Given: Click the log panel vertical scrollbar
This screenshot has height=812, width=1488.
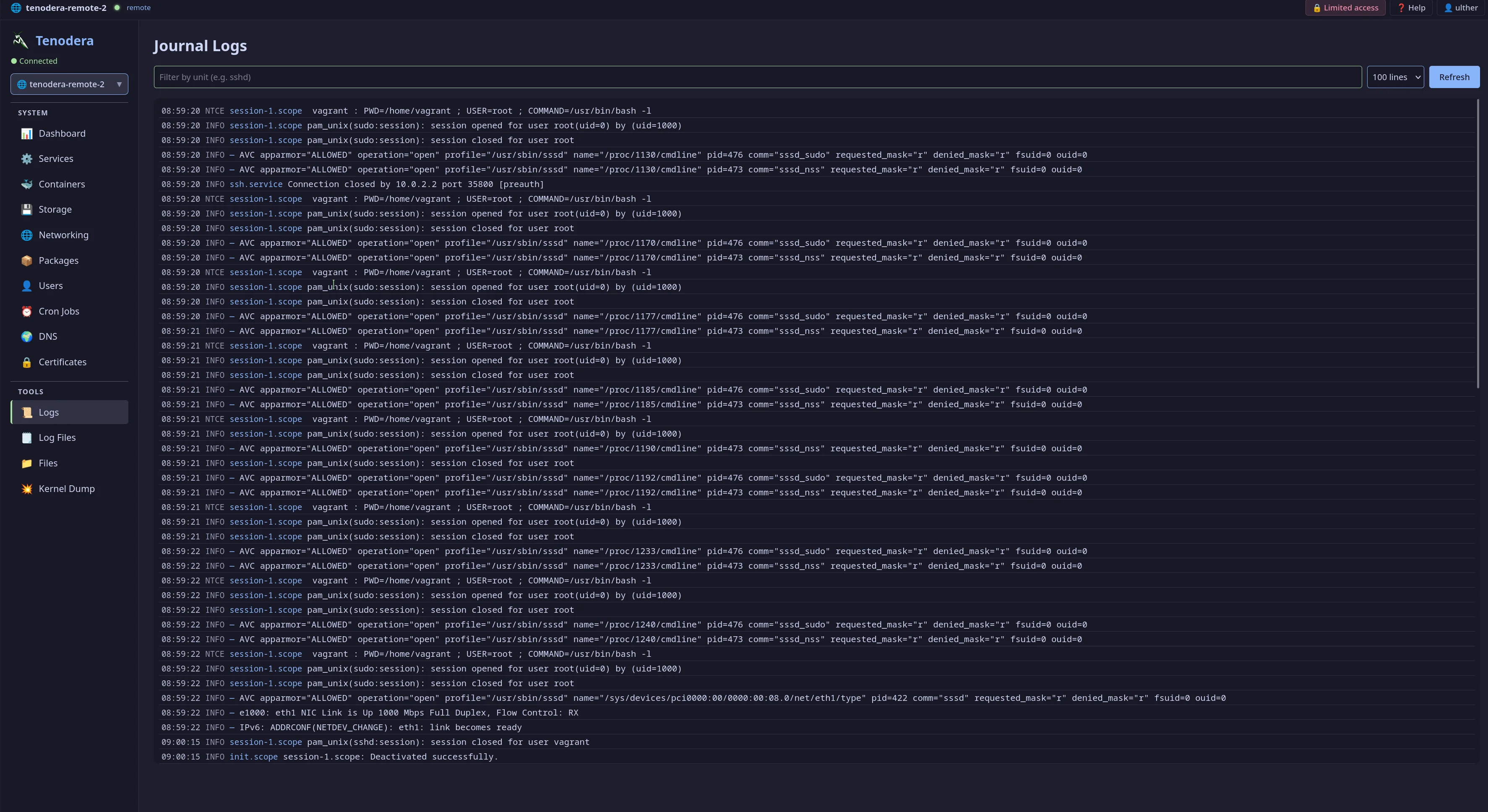Looking at the screenshot, I should [x=1478, y=243].
